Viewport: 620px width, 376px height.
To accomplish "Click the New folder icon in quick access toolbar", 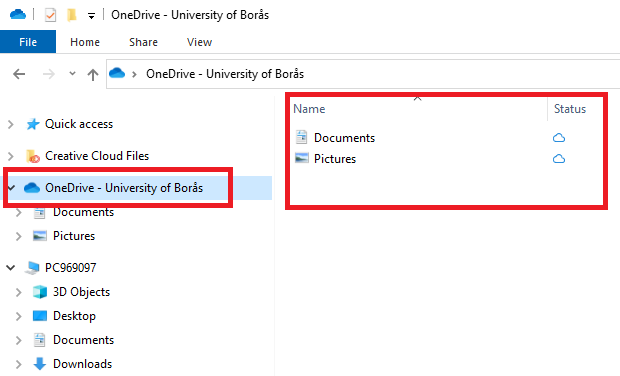I will pos(72,15).
